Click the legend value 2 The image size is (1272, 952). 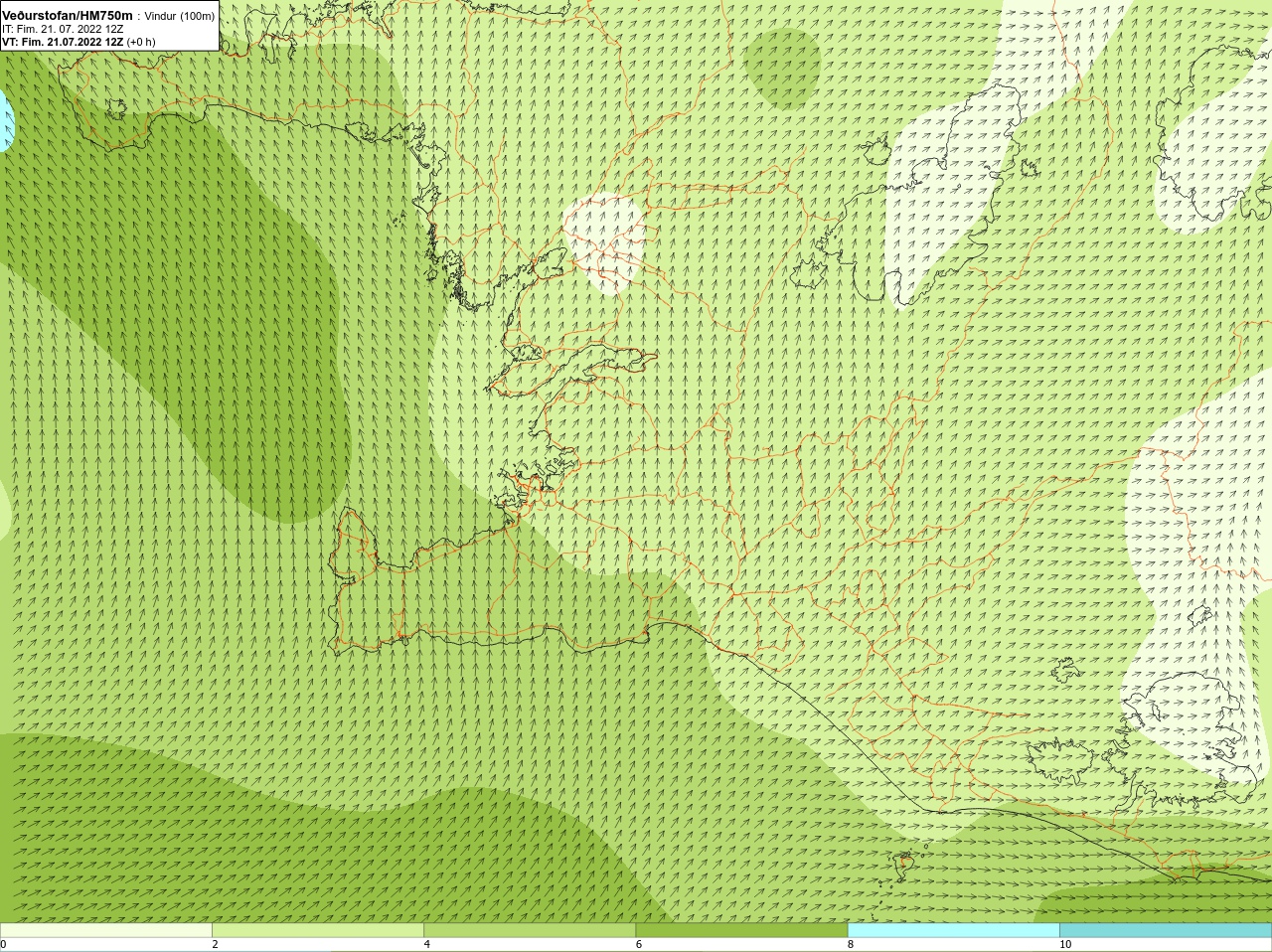215,944
